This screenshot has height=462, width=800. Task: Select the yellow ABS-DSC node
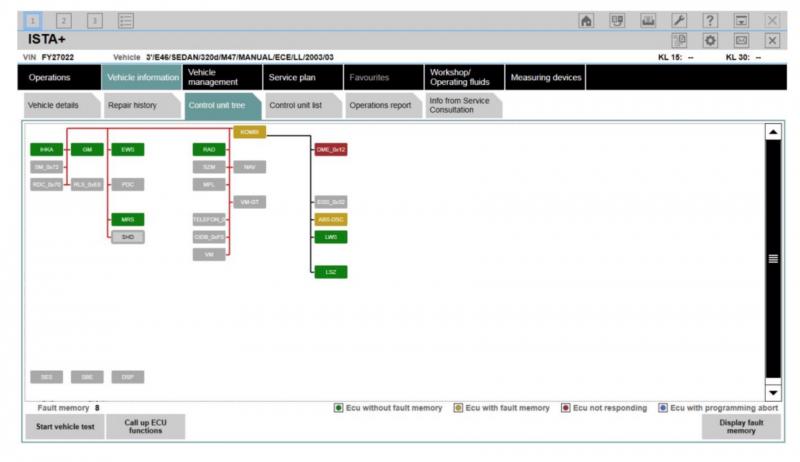331,220
